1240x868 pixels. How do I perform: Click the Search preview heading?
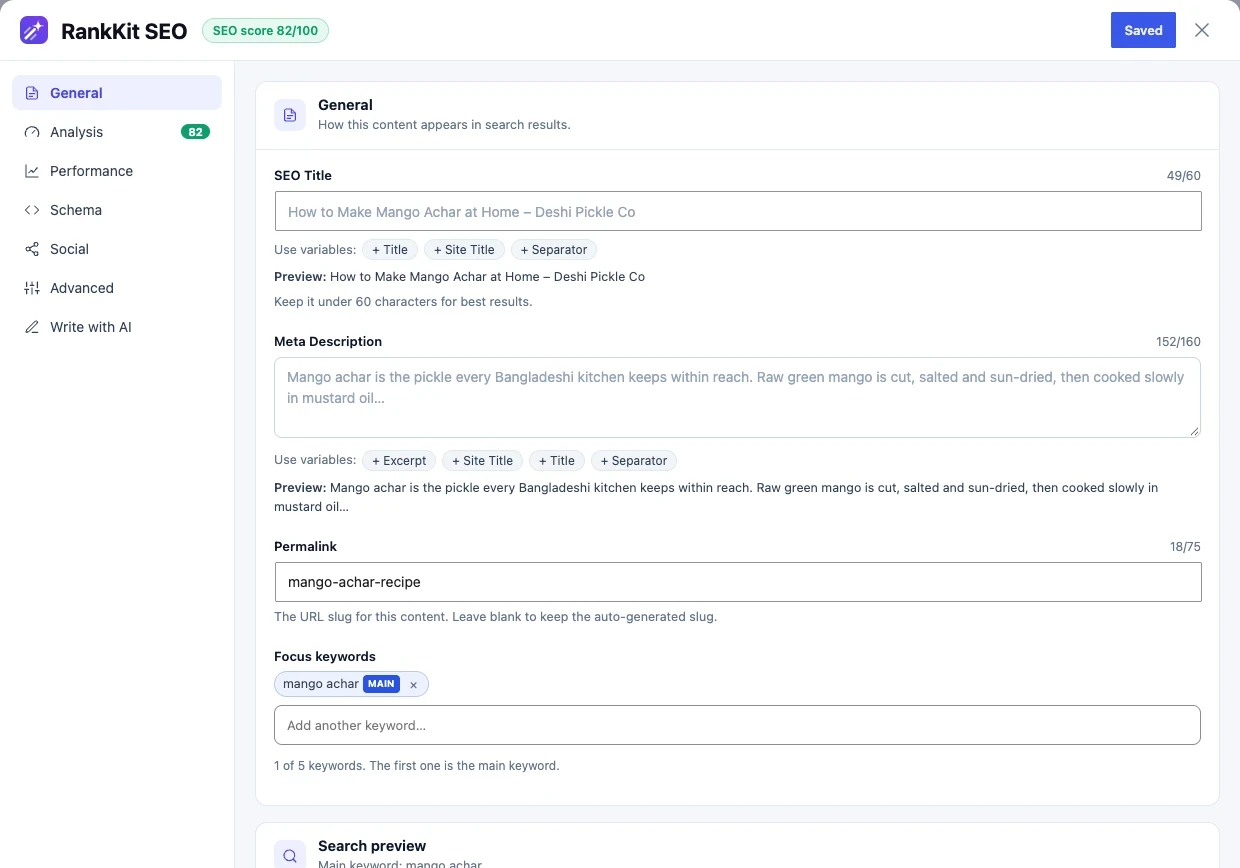pyautogui.click(x=372, y=846)
